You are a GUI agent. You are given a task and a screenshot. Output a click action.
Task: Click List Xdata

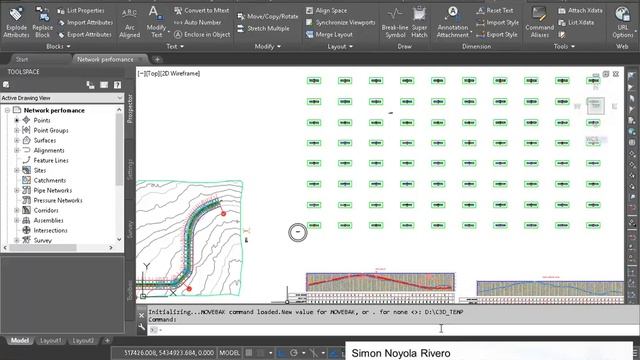[x=576, y=22]
